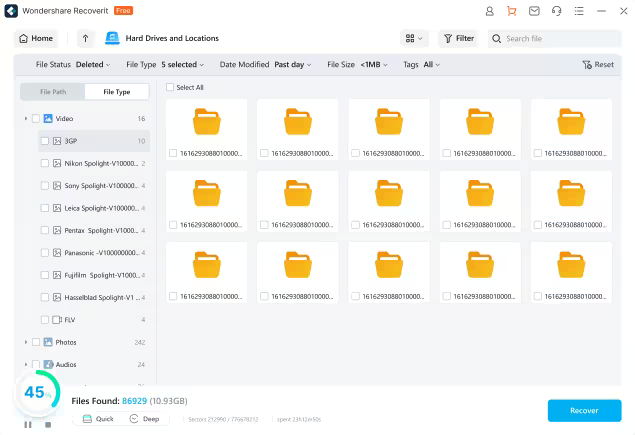Click the Recover button

click(584, 410)
